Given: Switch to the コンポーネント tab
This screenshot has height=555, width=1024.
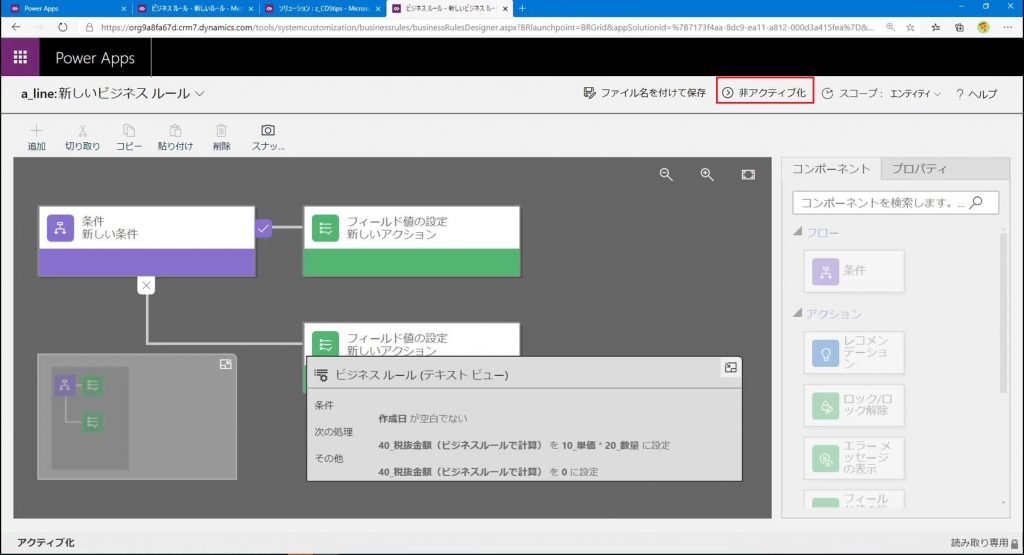Looking at the screenshot, I should coord(831,168).
